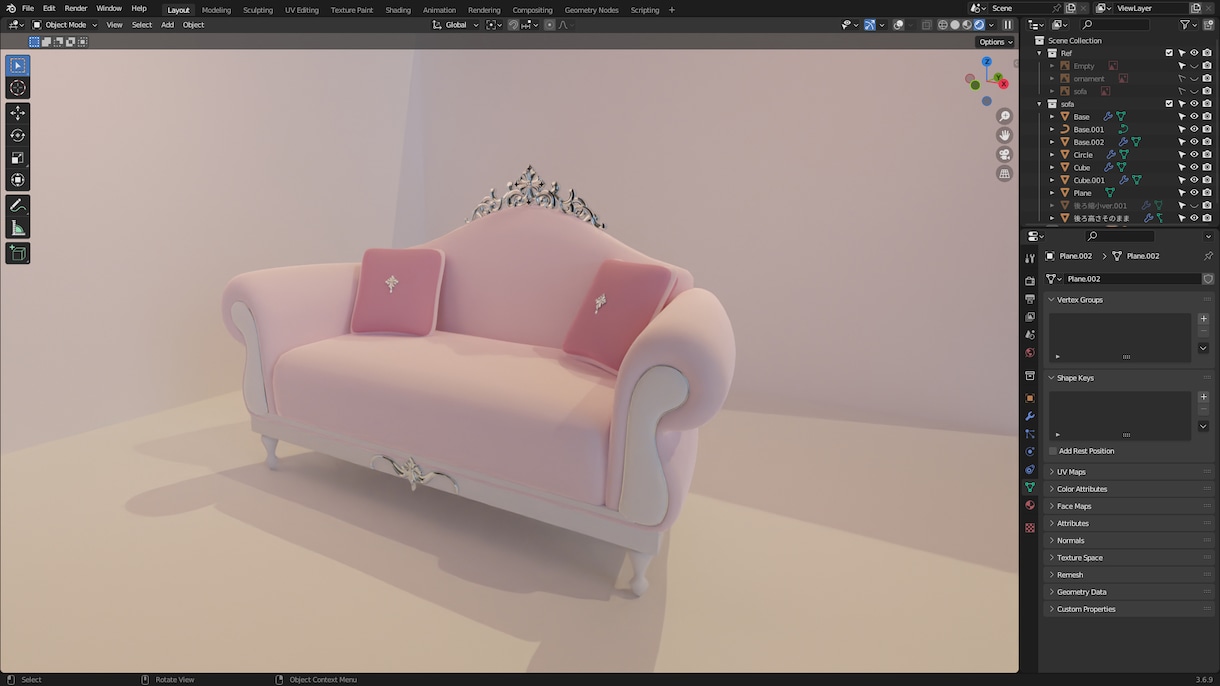This screenshot has width=1220, height=686.
Task: Open the Options dropdown
Action: (x=996, y=42)
